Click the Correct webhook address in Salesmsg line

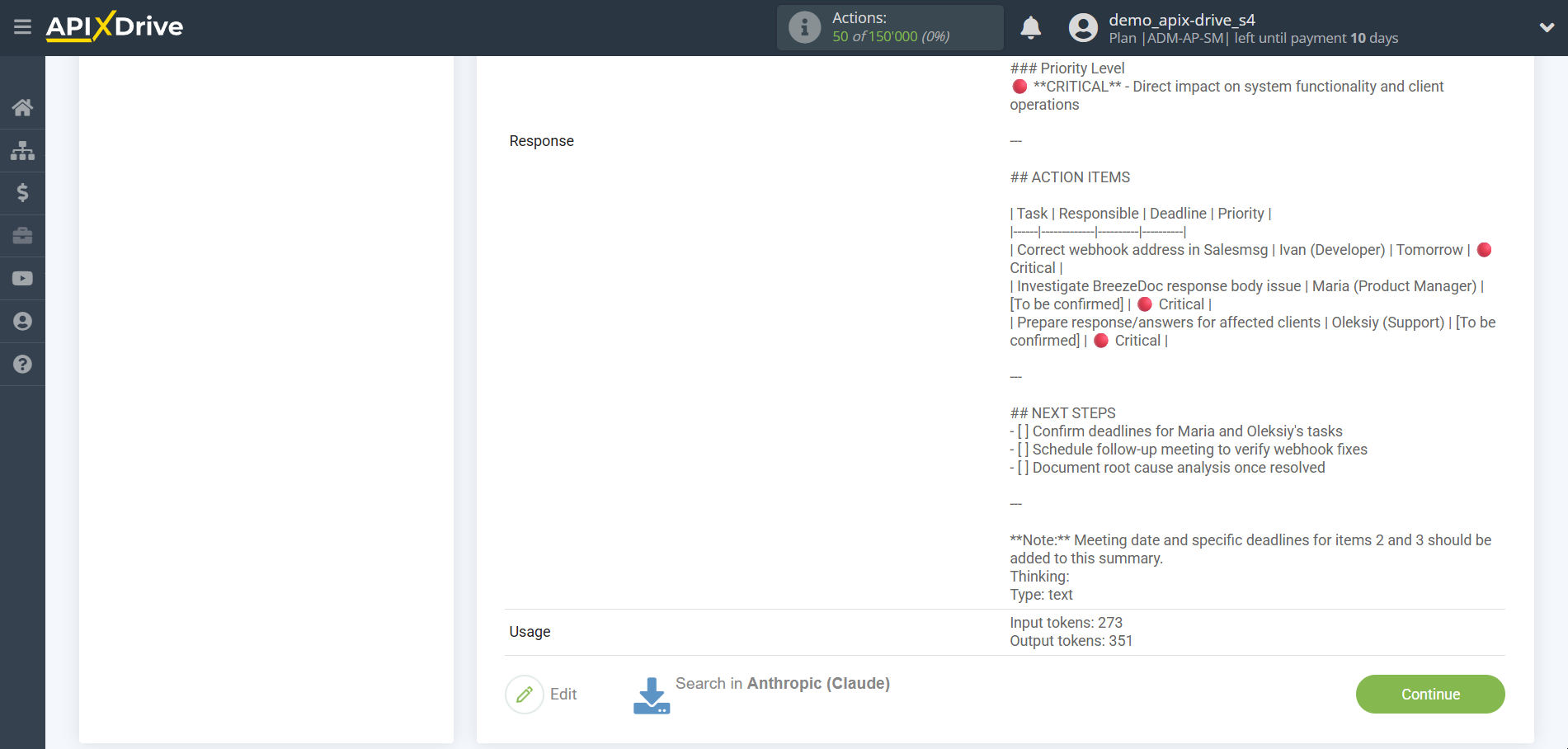pos(1250,259)
